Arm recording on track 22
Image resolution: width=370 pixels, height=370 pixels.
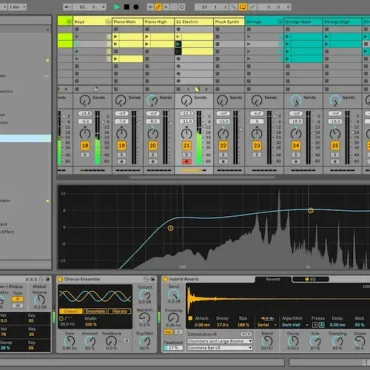[x=223, y=162]
